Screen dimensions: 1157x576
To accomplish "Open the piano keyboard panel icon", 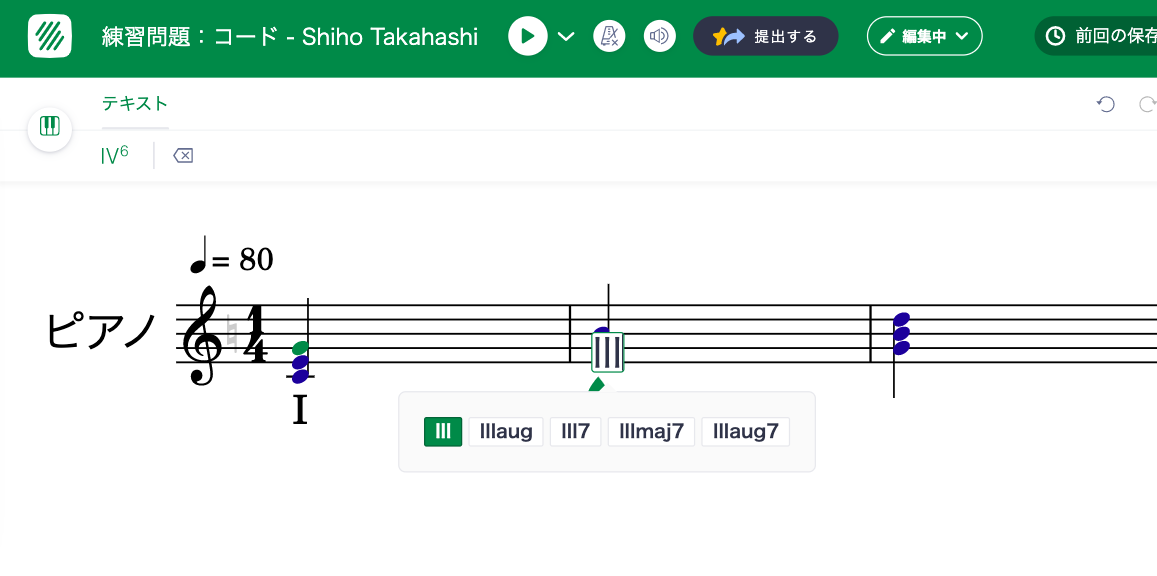I will pos(50,127).
